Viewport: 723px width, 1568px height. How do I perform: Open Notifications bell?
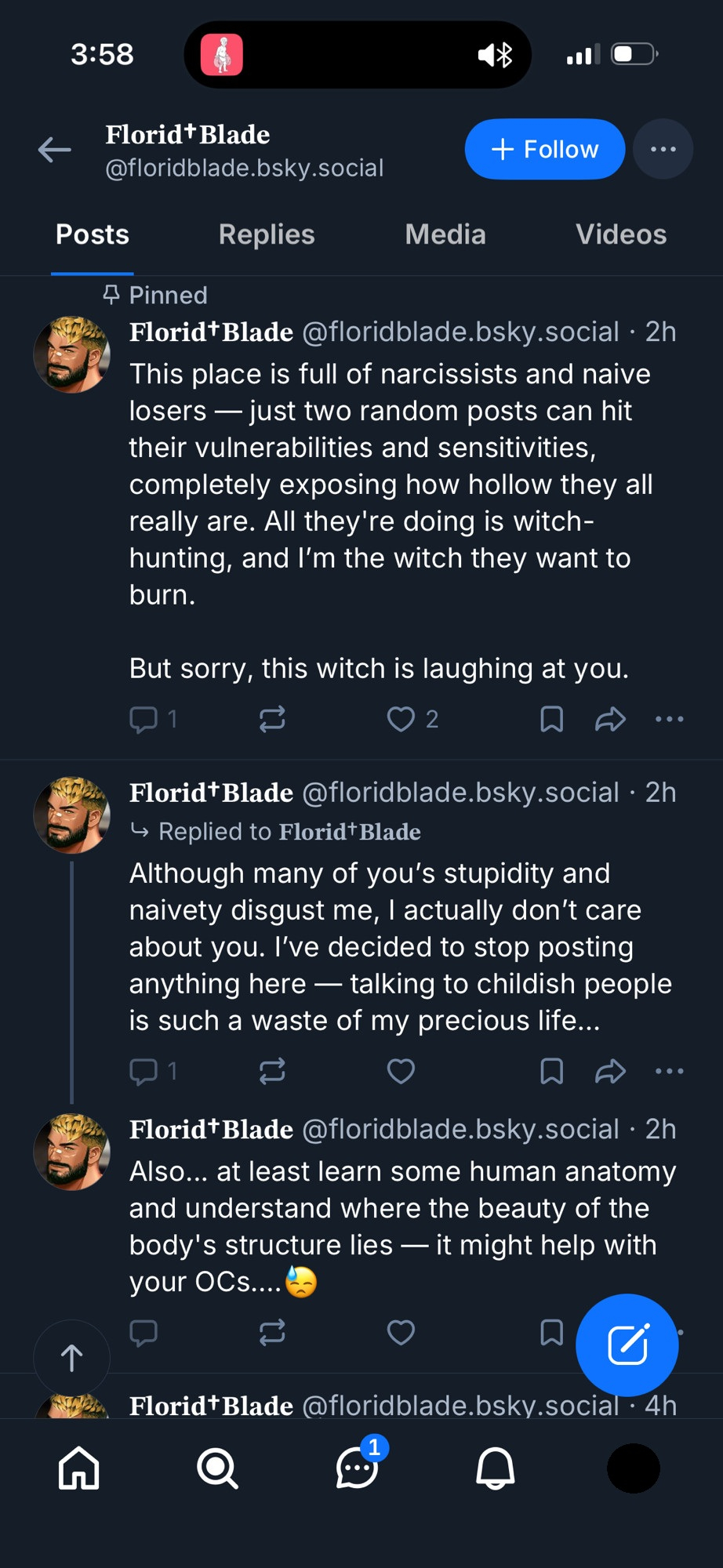tap(496, 1468)
